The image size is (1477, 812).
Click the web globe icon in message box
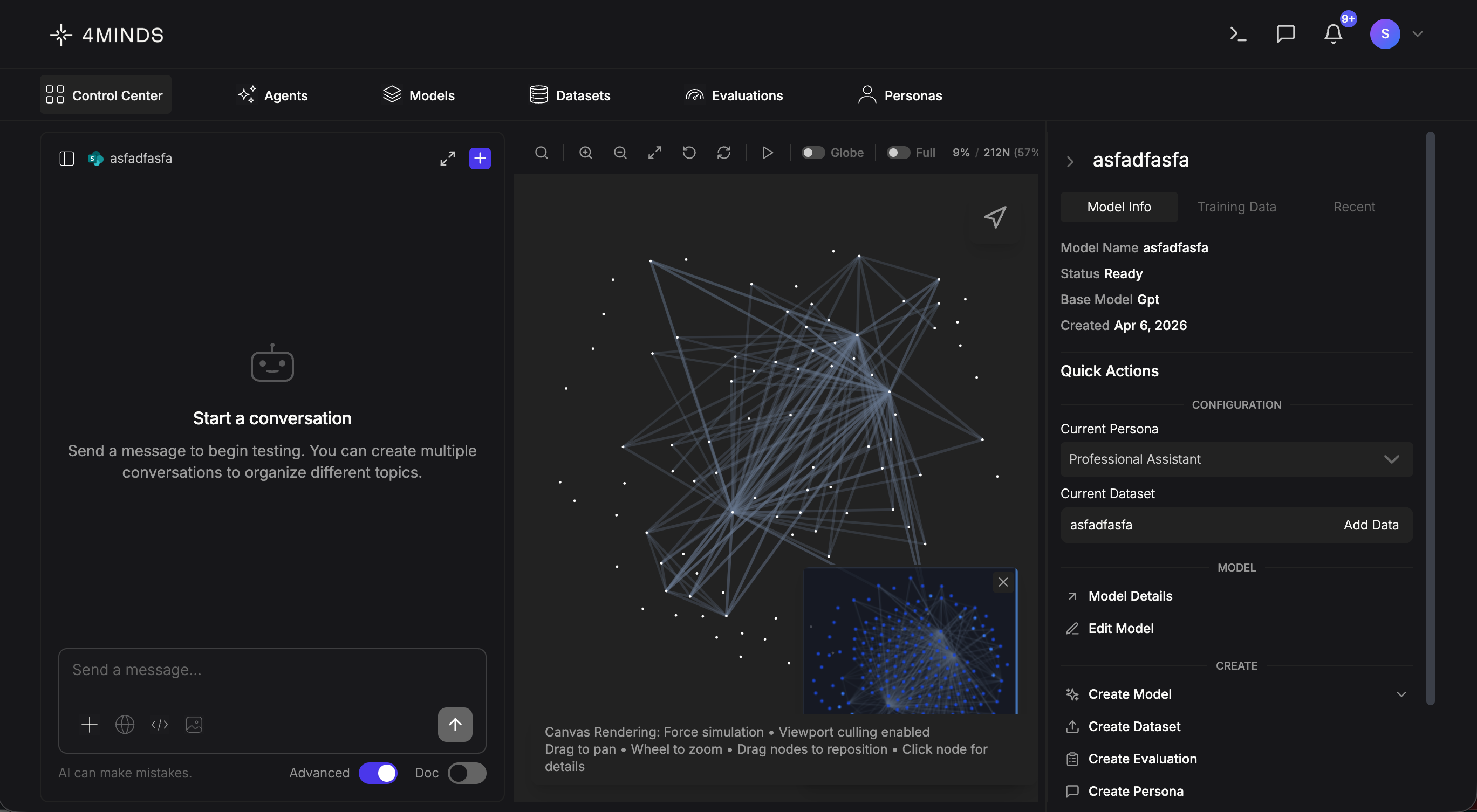click(125, 724)
